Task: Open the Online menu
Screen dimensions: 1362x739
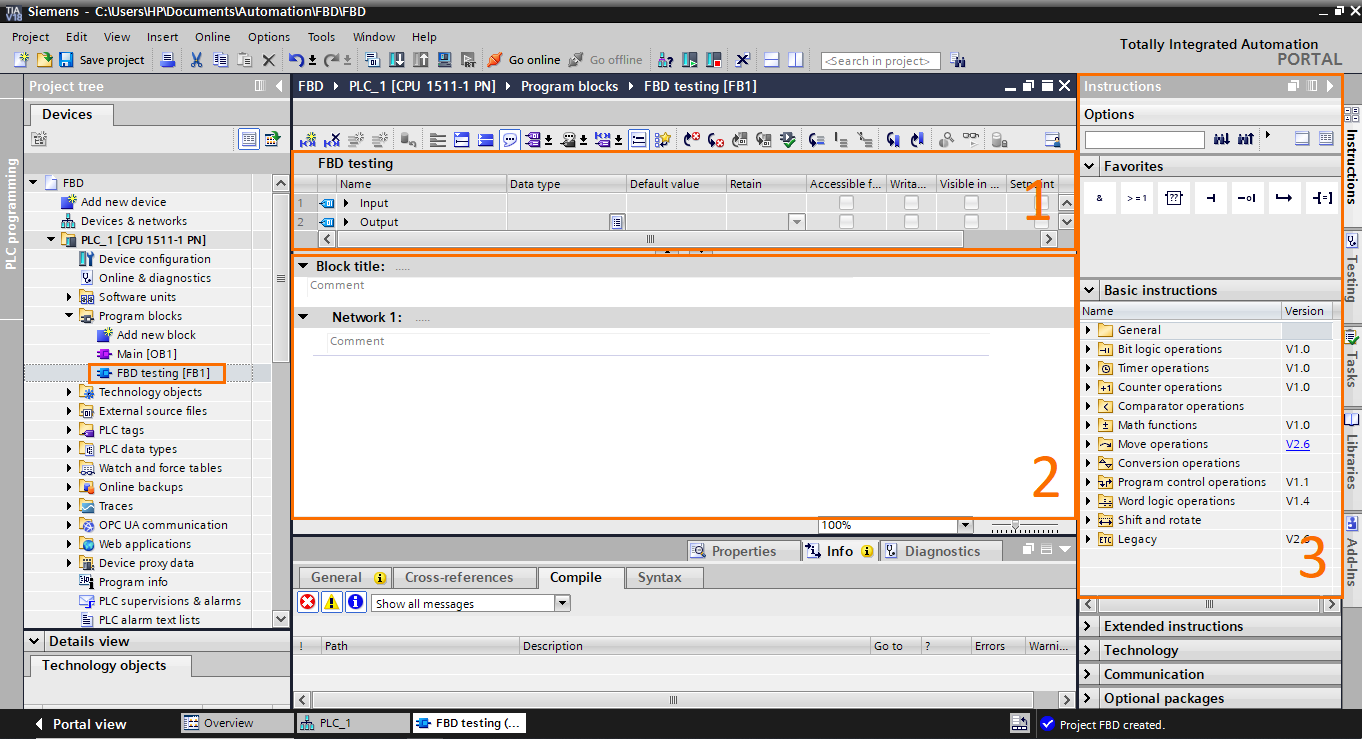Action: [x=212, y=37]
